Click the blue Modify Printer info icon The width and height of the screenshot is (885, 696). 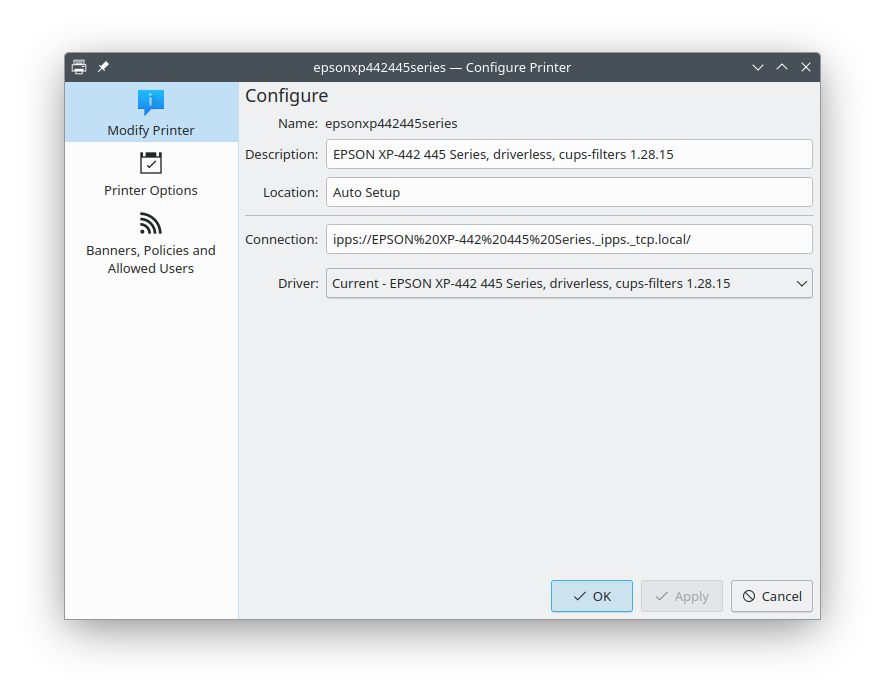point(151,102)
